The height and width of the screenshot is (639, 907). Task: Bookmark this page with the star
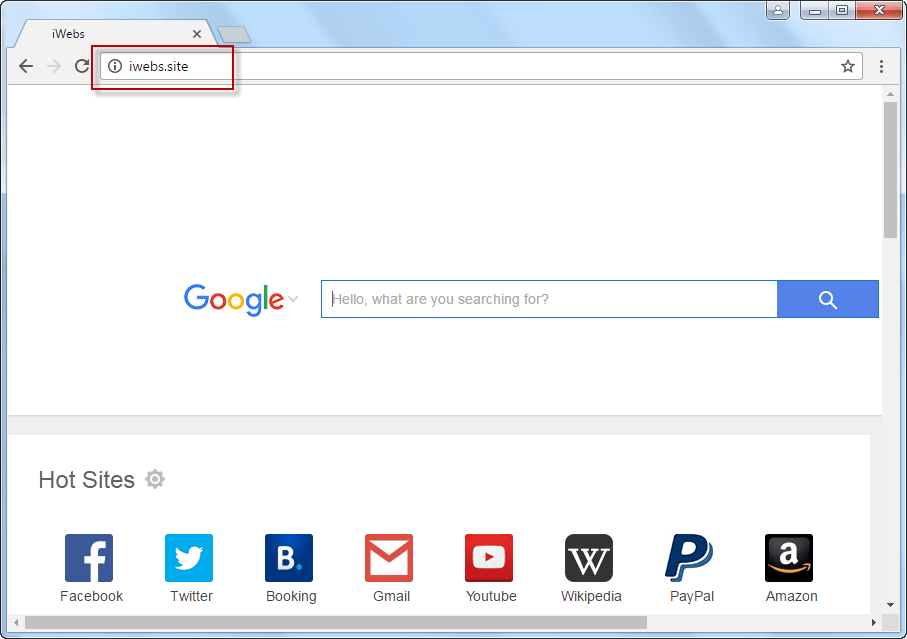pyautogui.click(x=847, y=66)
